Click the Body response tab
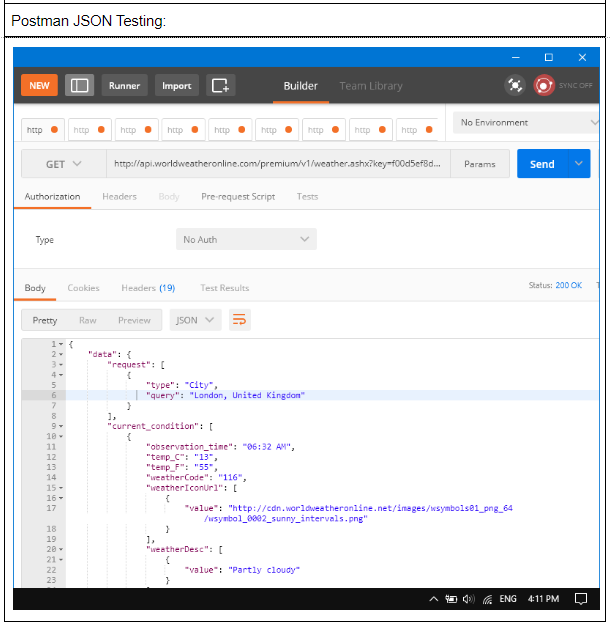Screen dimensions: 610x627 [35, 288]
